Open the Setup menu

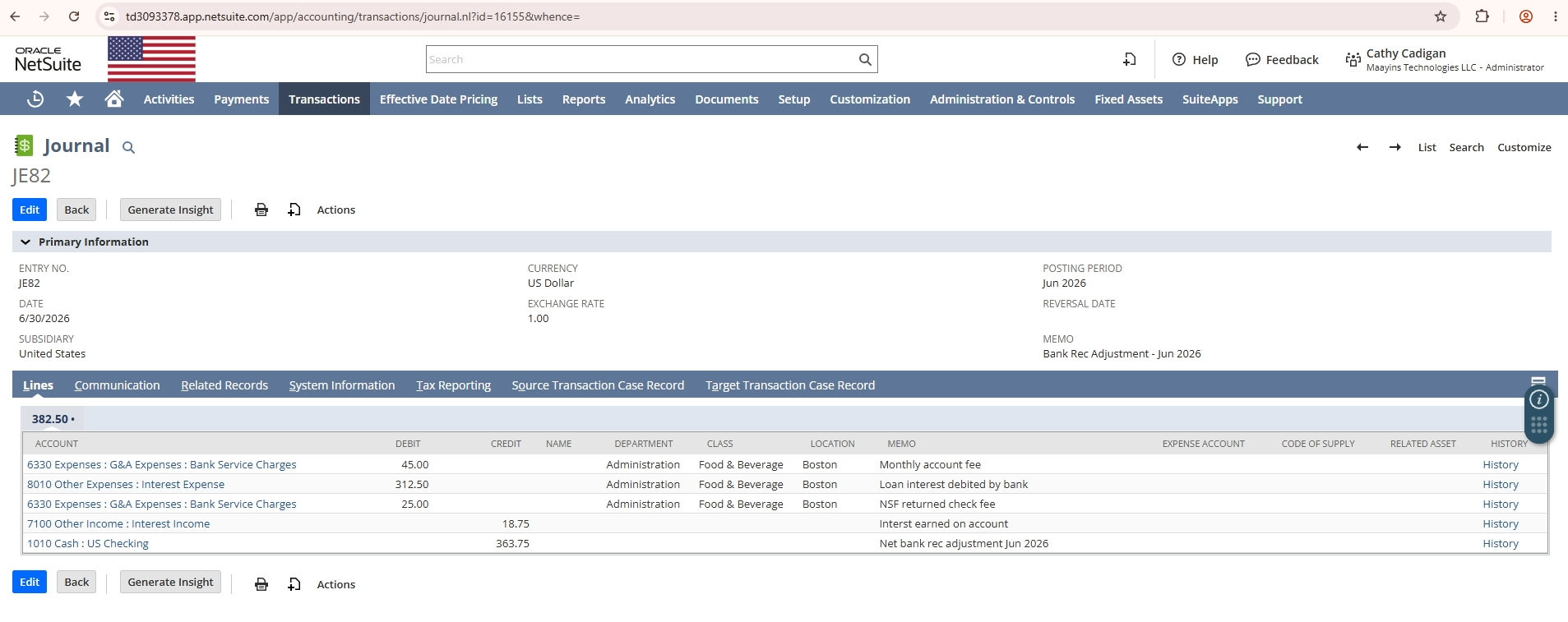coord(794,99)
